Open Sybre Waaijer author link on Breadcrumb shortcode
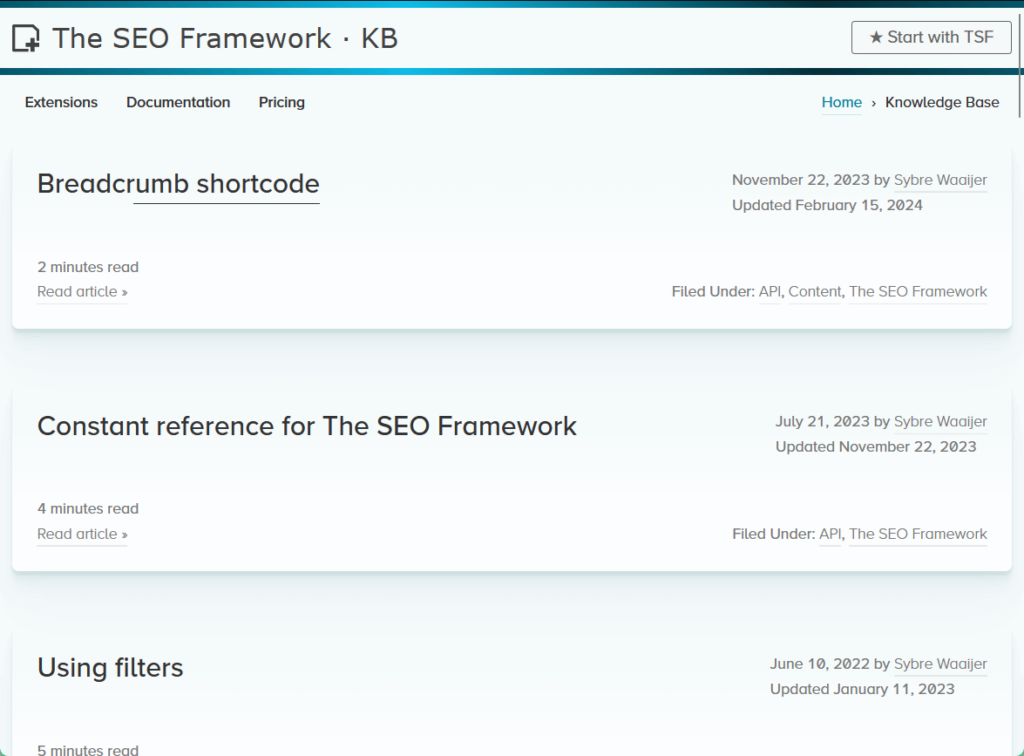The height and width of the screenshot is (756, 1024). click(x=940, y=180)
